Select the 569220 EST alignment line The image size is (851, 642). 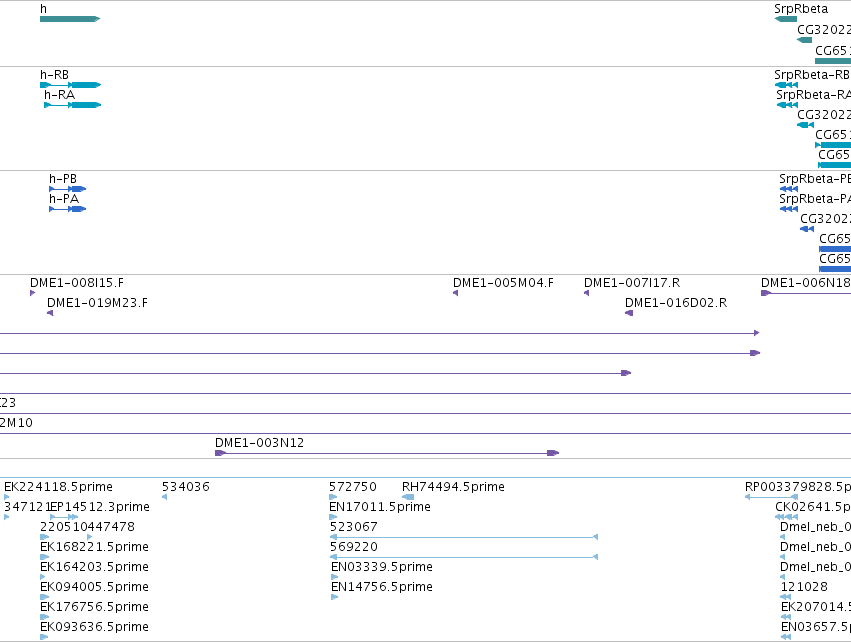point(464,557)
